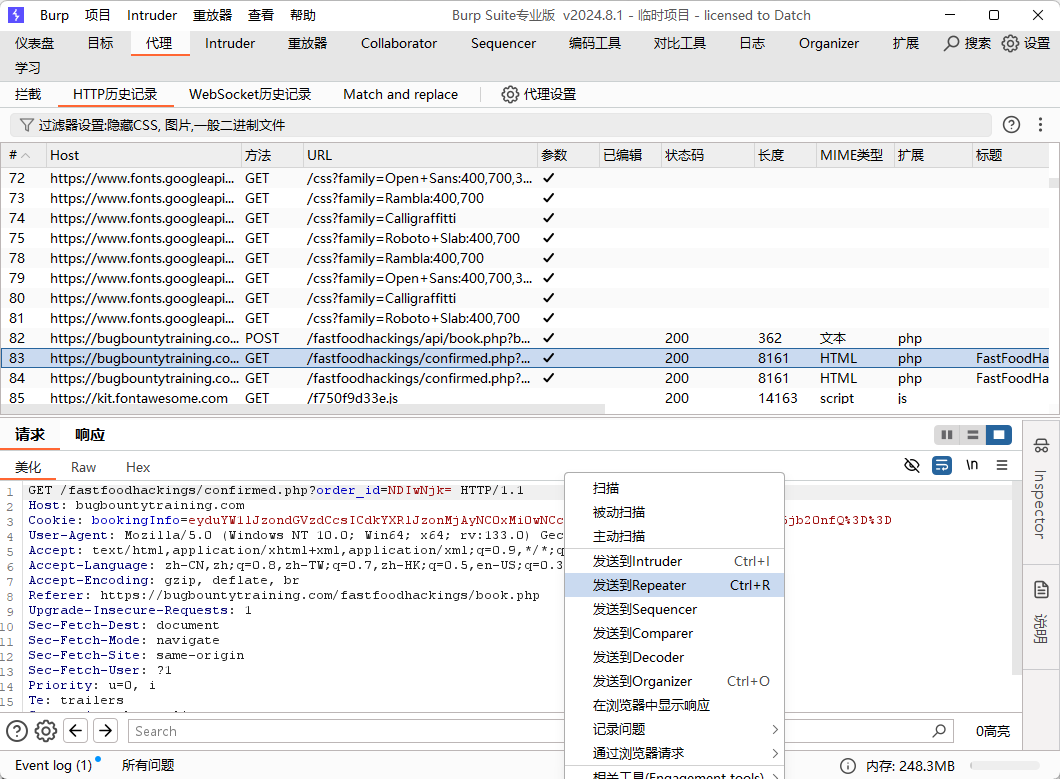Expand the 通过浏览器请求 submenu

pos(674,753)
